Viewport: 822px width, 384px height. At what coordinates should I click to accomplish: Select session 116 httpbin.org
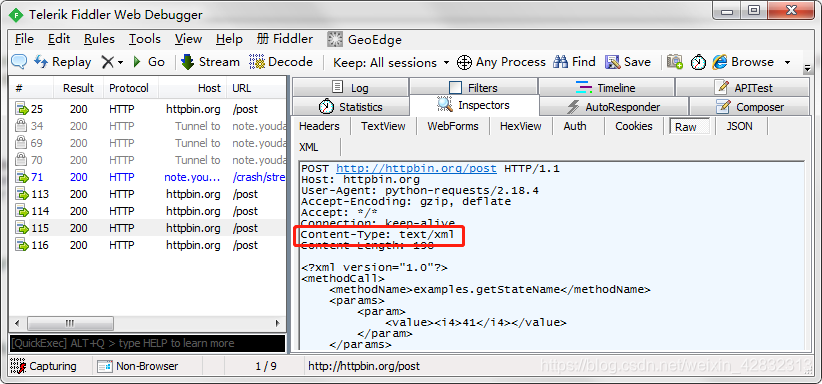point(148,245)
